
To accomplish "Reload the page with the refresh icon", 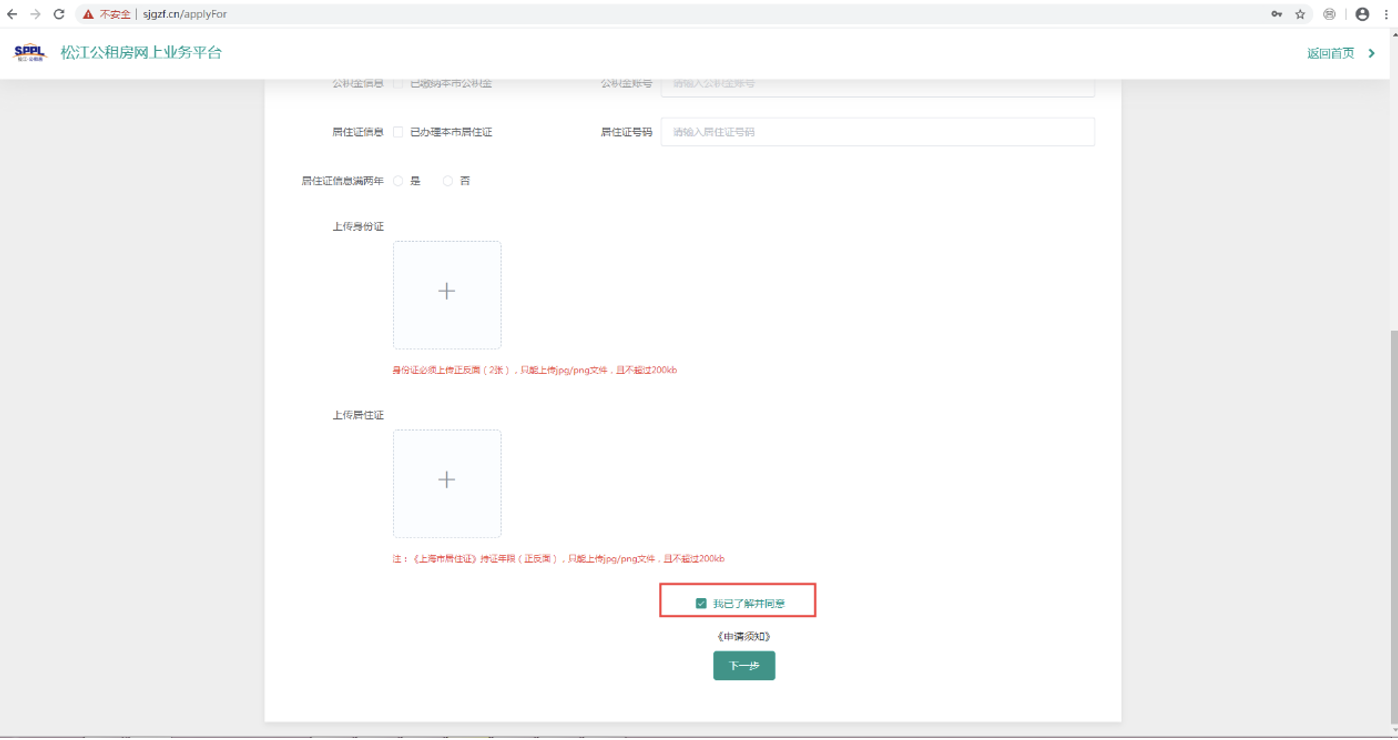I will pos(59,14).
